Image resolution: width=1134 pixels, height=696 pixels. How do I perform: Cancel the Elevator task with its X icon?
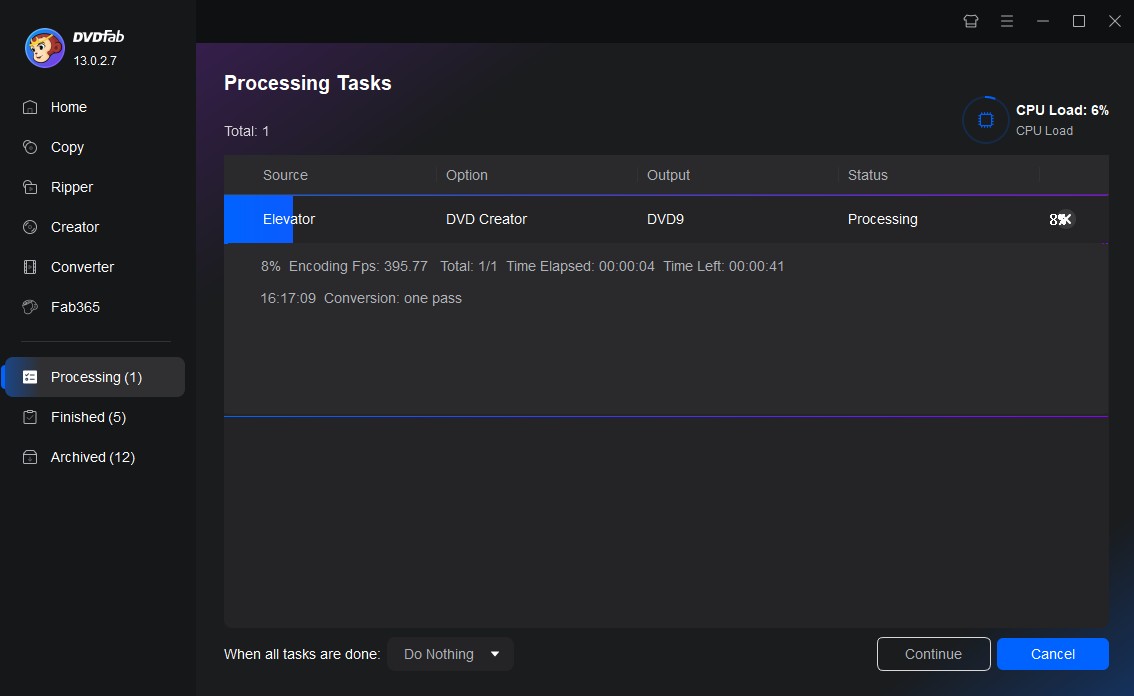tap(1063, 219)
